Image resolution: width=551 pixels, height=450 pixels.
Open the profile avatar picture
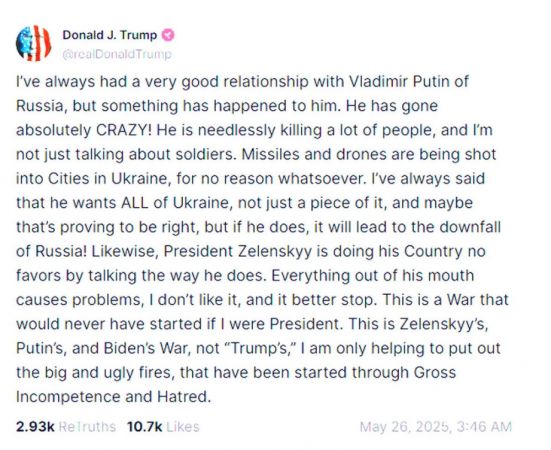coord(34,44)
